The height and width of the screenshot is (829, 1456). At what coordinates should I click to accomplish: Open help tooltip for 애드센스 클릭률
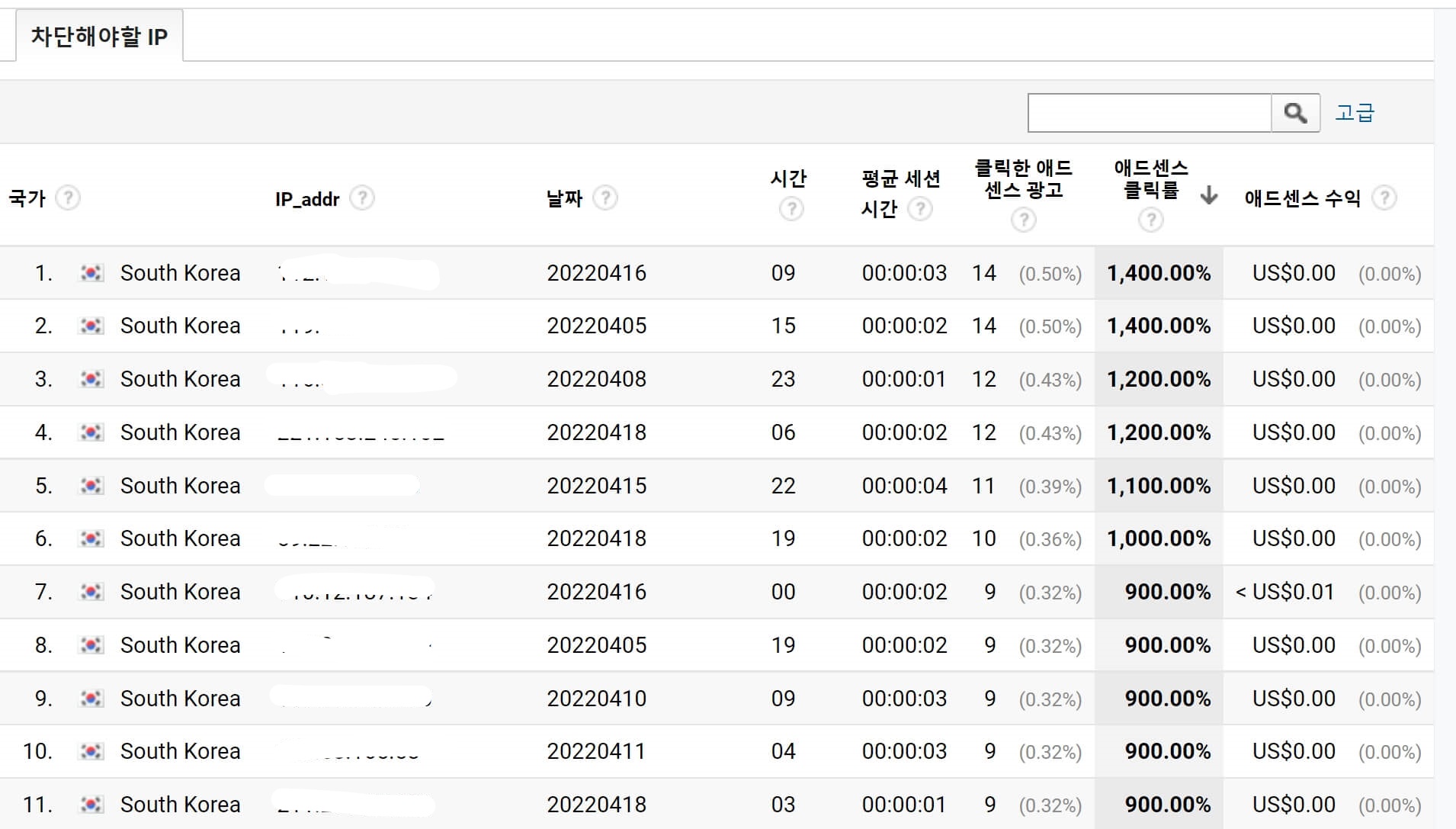coord(1150,221)
